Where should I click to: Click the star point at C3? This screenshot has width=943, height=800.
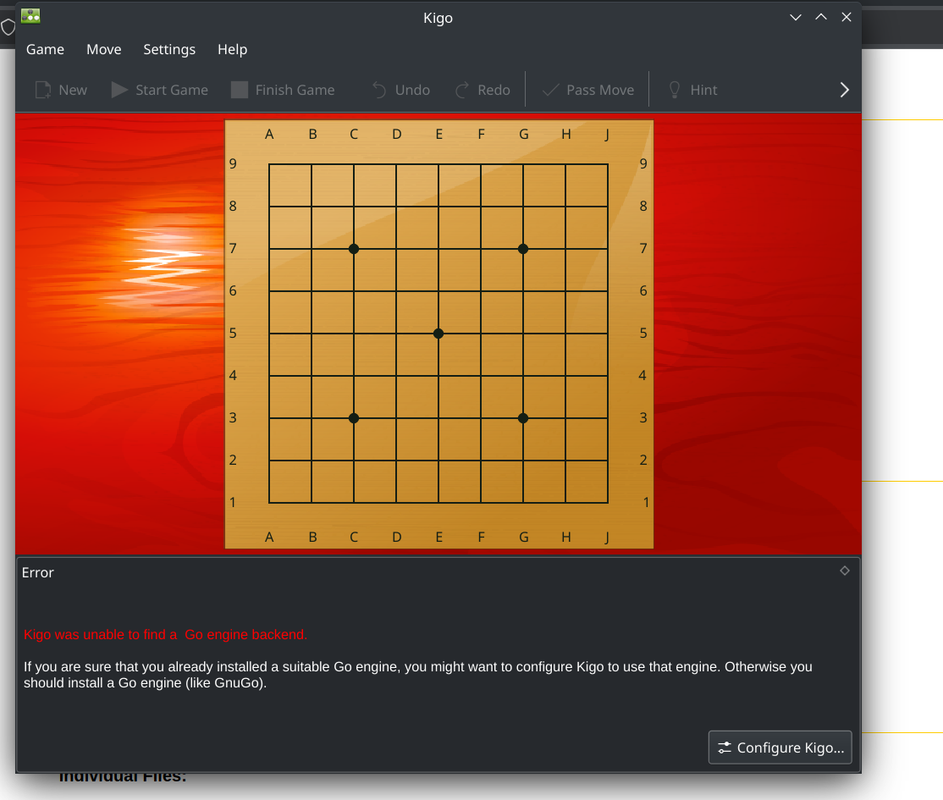click(354, 418)
